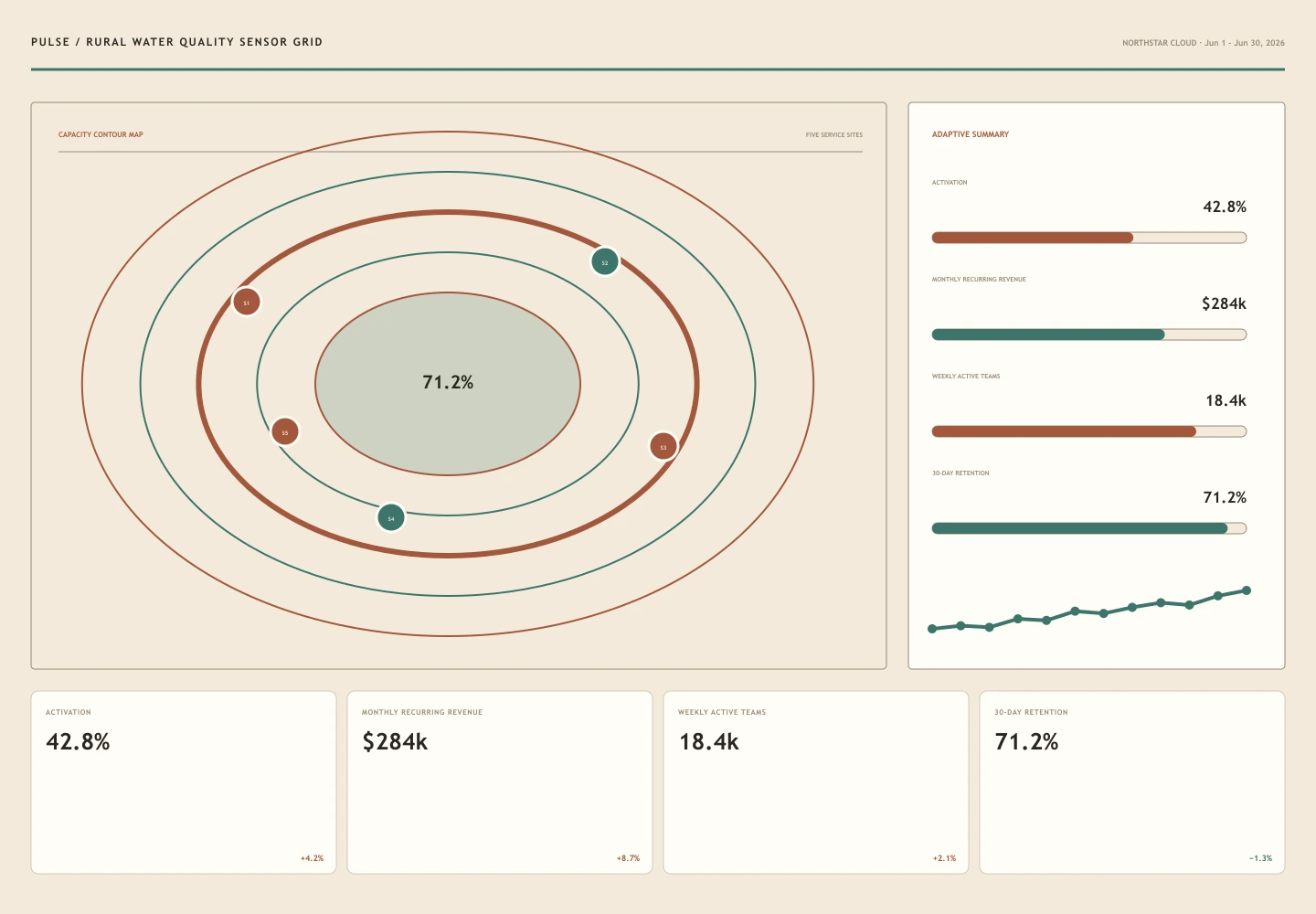
Task: Click the "ACTIVATION" label in the bottom card
Action: tap(69, 712)
